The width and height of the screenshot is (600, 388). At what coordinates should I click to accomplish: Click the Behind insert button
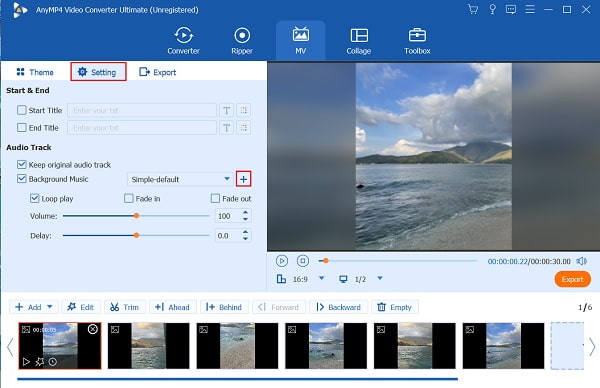click(224, 307)
